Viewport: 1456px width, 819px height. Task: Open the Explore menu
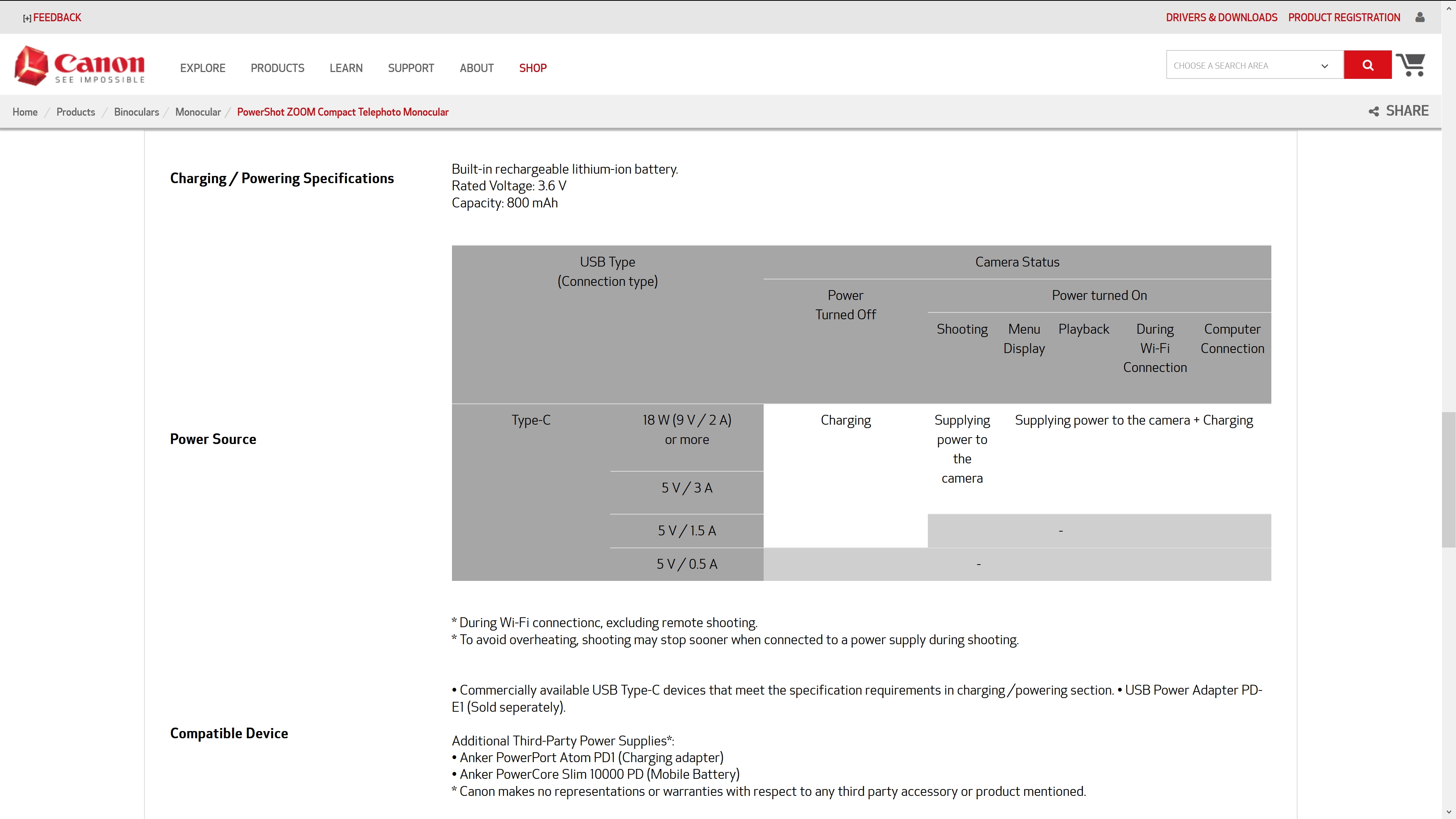[202, 68]
